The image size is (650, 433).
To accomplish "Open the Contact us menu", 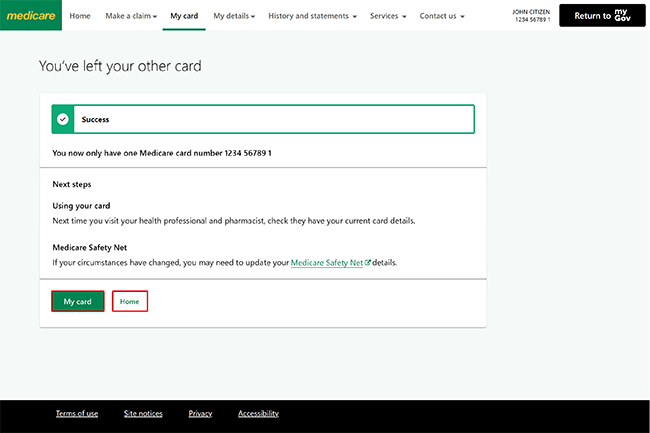I will (442, 16).
